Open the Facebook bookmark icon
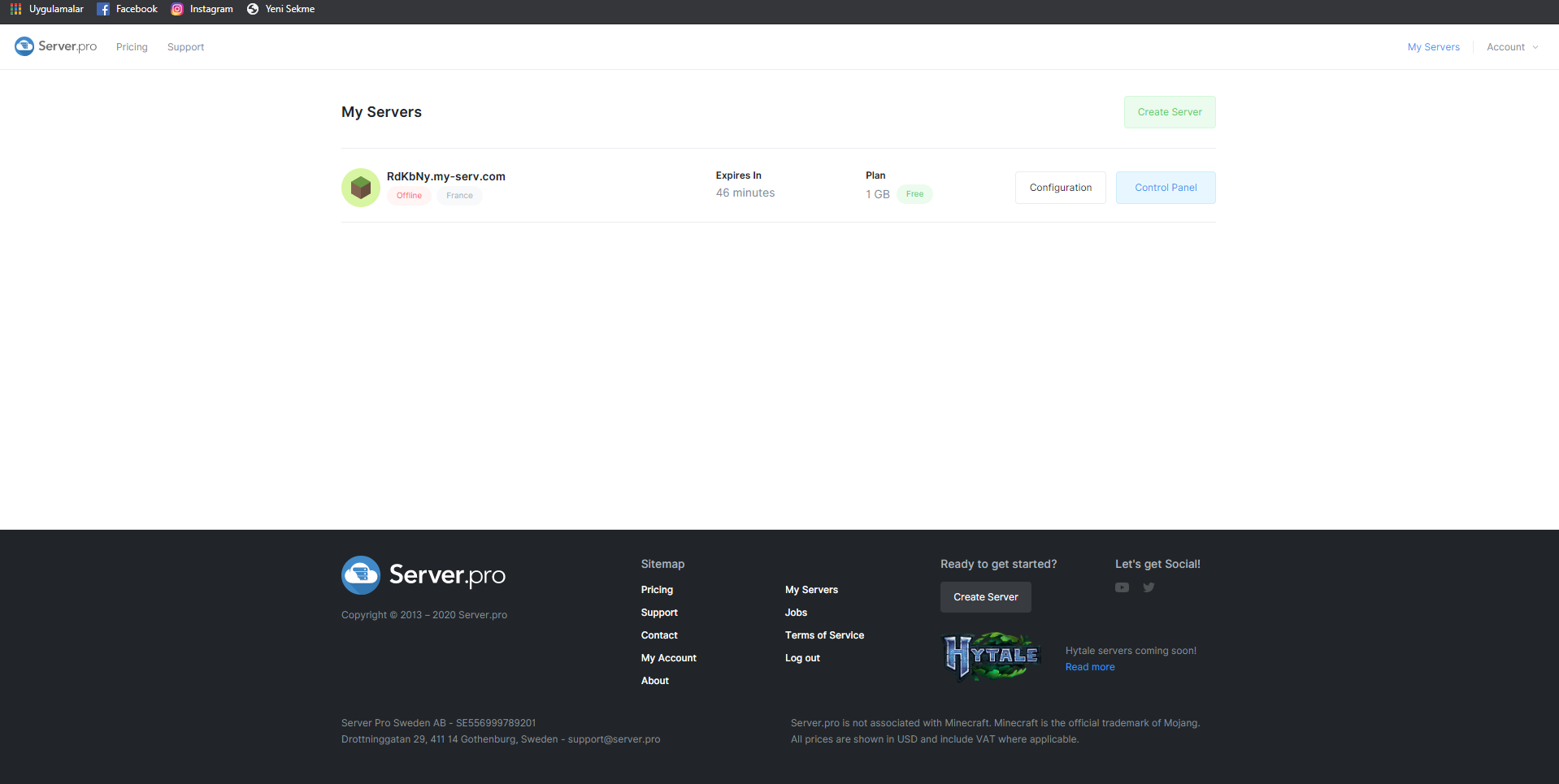1559x784 pixels. coord(103,9)
